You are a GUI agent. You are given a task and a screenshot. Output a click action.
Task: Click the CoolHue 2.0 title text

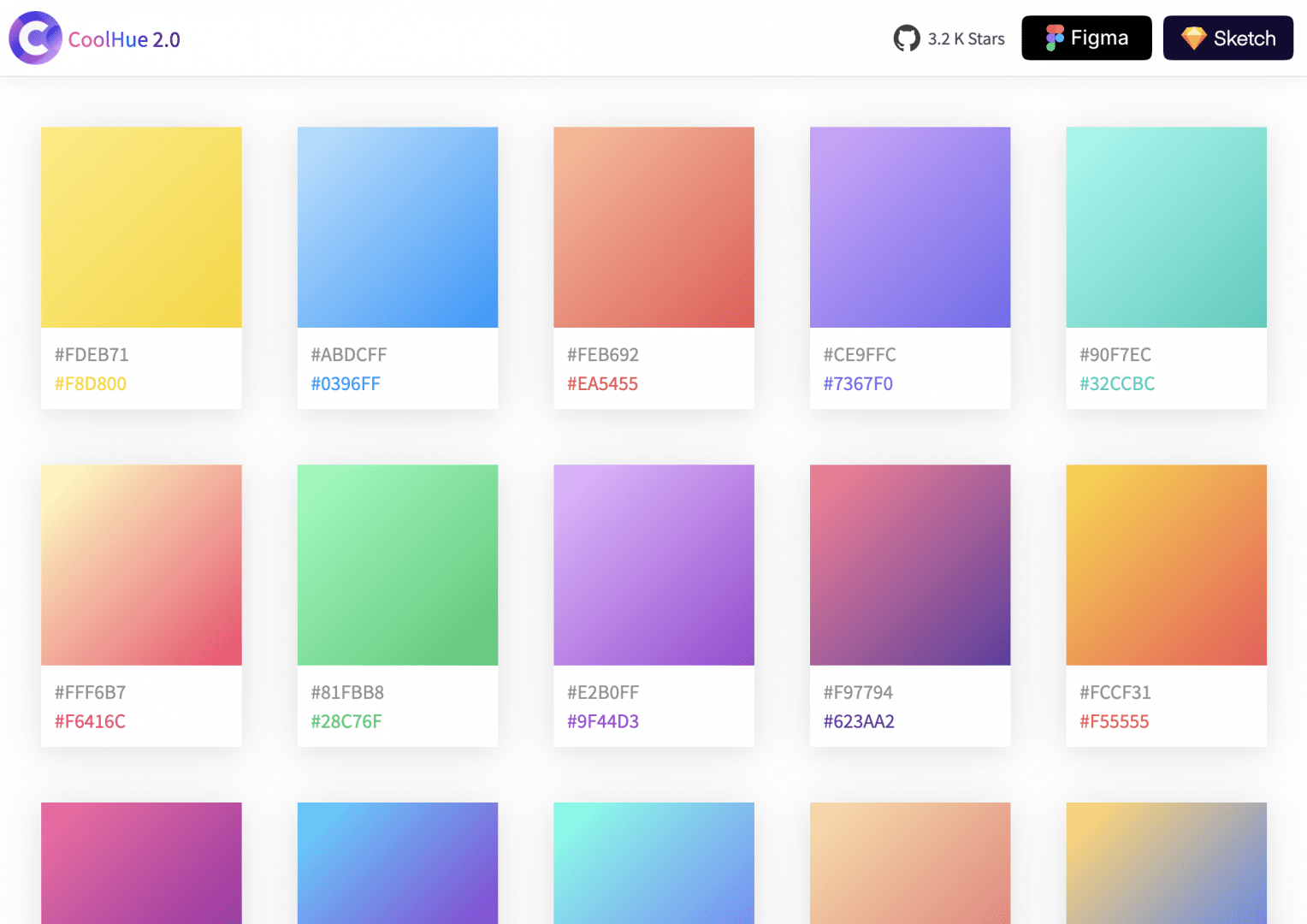(x=124, y=40)
